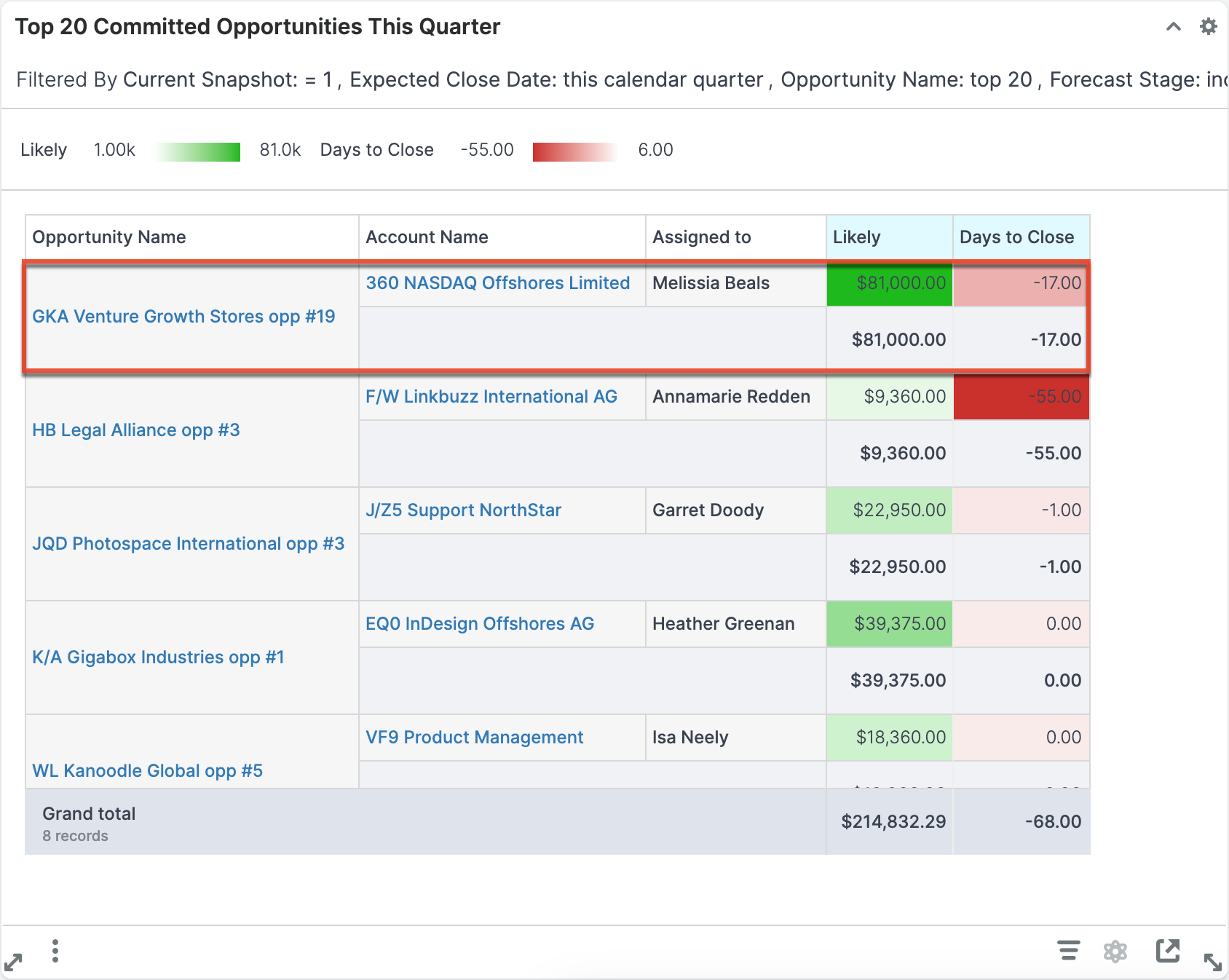
Task: Click the expand arrows icon at bottom left
Action: [x=13, y=962]
